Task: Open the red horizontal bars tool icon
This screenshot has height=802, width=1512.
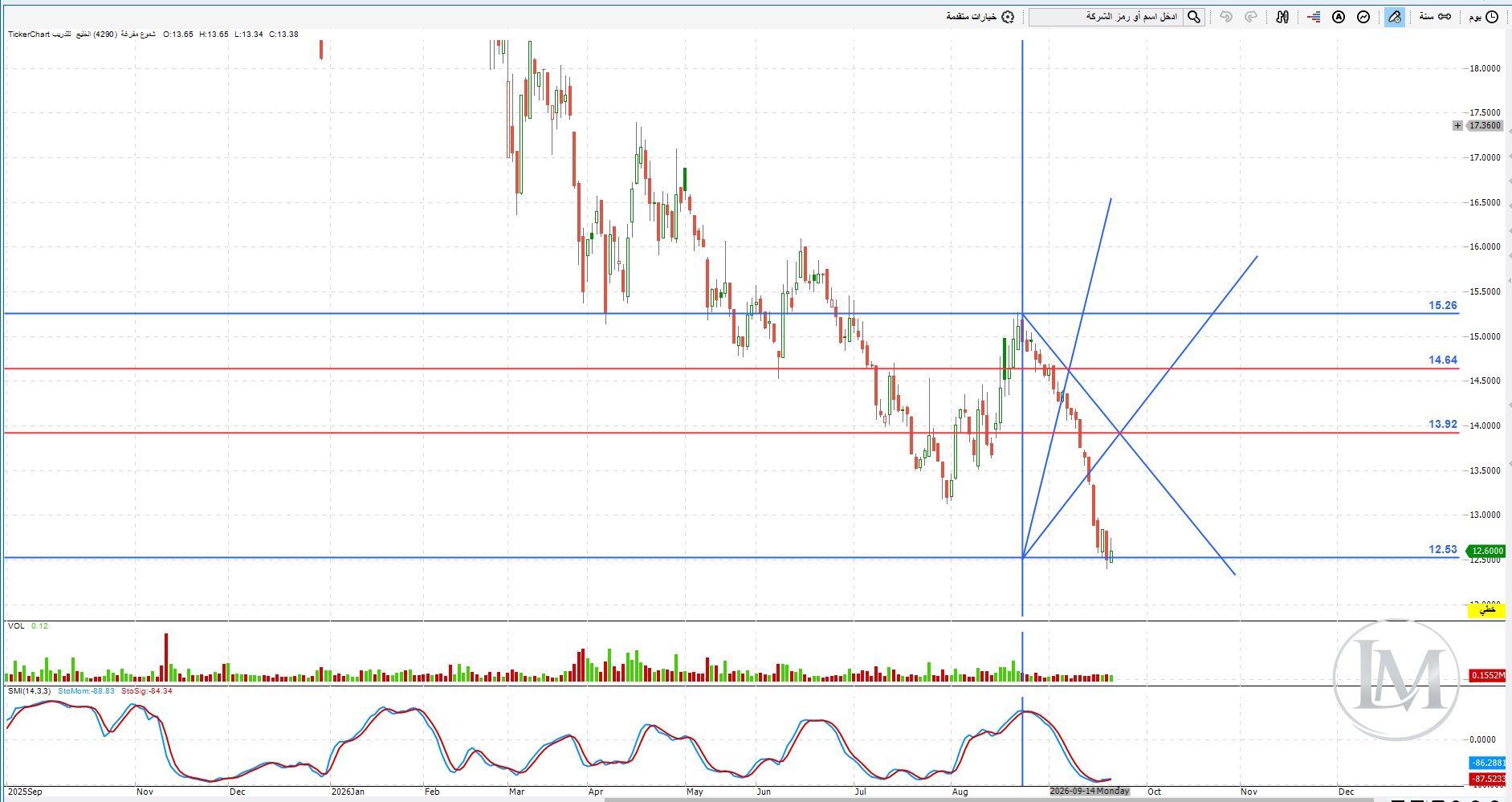Action: 1314,17
